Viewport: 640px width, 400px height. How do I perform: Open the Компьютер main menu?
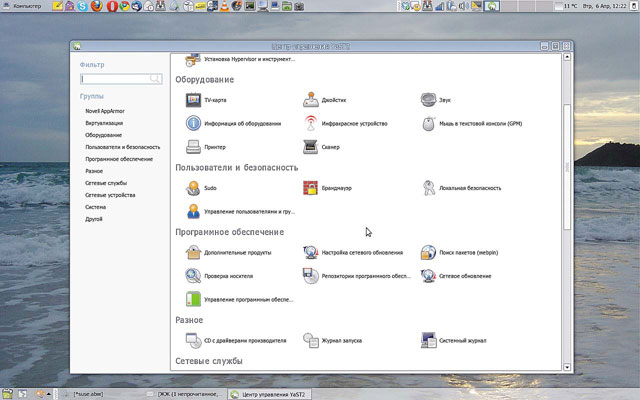coord(22,6)
